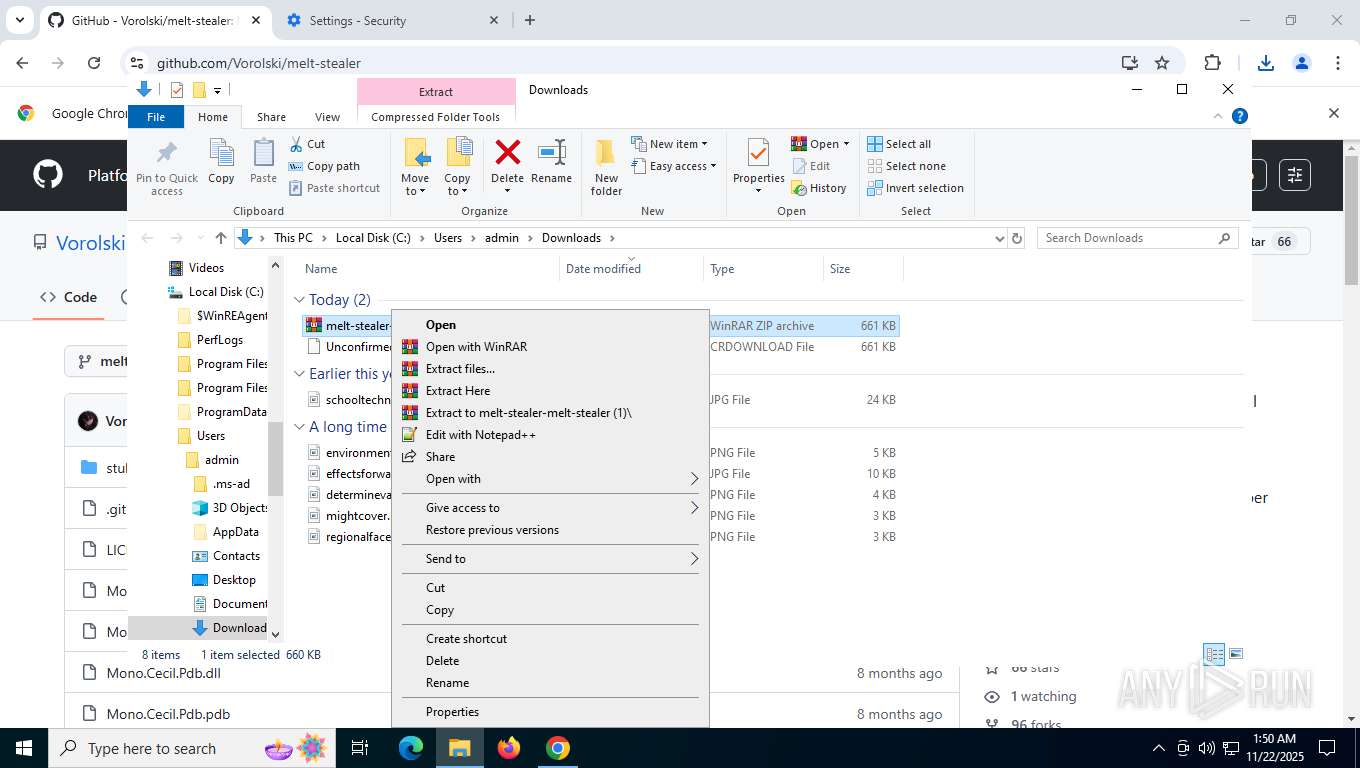
Task: Reload the Chrome page
Action: (94, 62)
